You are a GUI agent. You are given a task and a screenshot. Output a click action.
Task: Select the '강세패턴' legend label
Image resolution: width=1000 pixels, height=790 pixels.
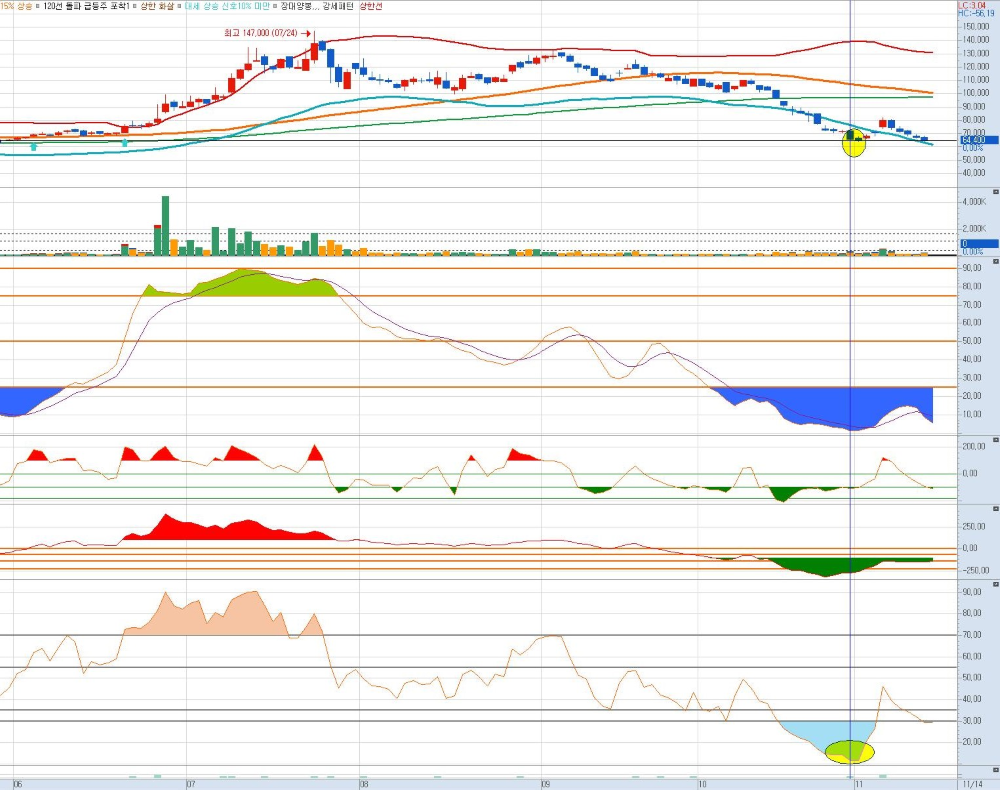(x=338, y=6)
